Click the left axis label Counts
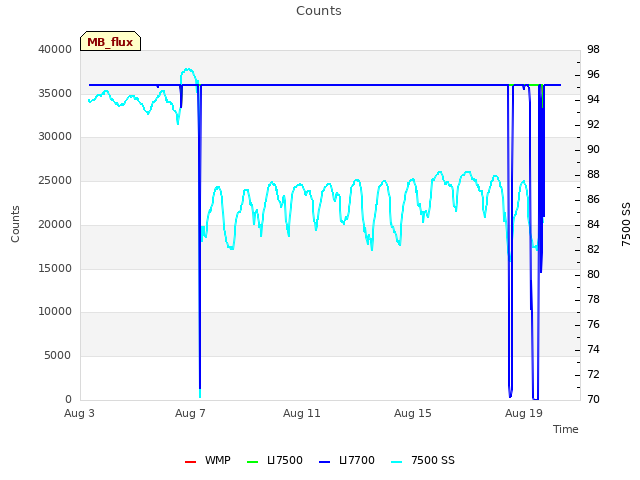Viewport: 640px width, 480px height. pyautogui.click(x=15, y=224)
